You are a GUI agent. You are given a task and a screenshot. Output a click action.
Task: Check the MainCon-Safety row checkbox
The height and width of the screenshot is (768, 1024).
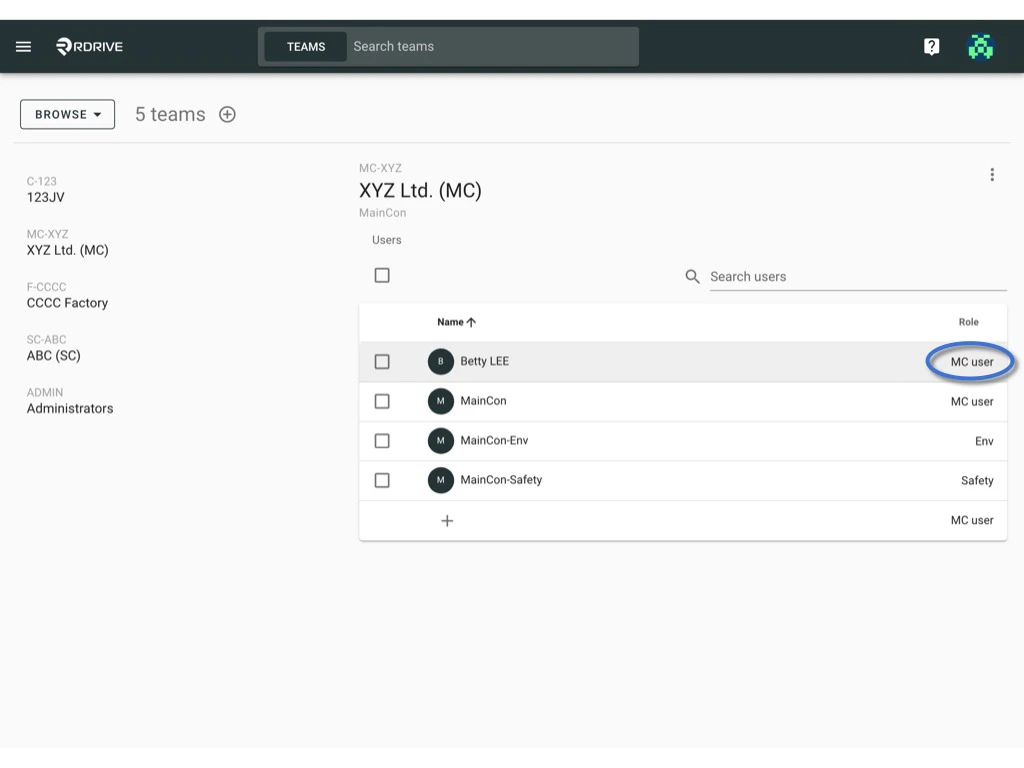[382, 480]
